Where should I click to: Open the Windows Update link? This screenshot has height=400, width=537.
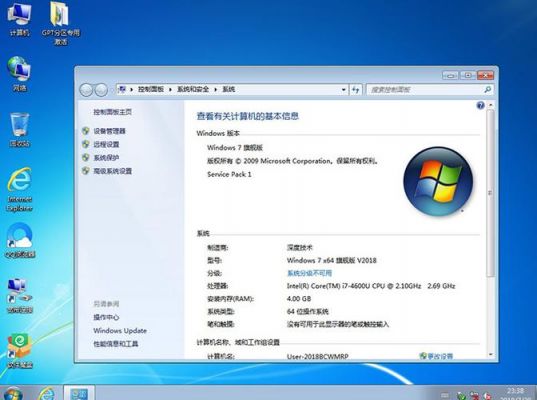[x=120, y=330]
